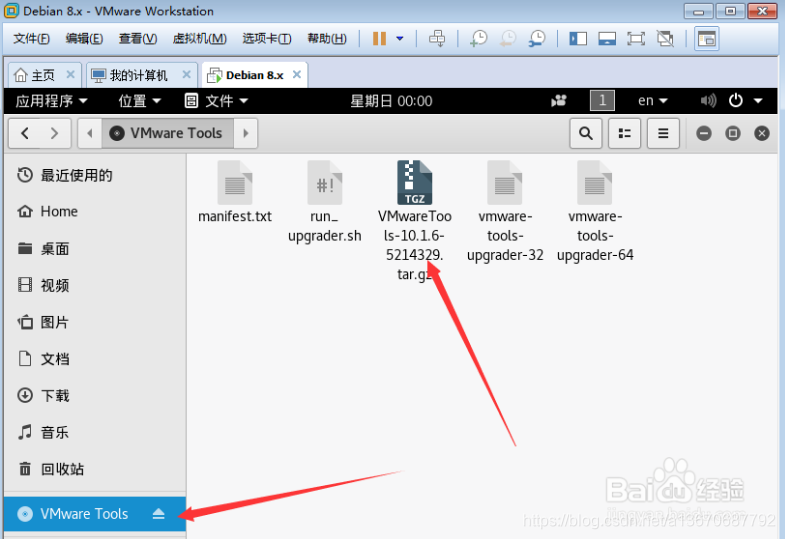Image resolution: width=785 pixels, height=539 pixels.
Task: Click the volume speaker icon
Action: 708,101
